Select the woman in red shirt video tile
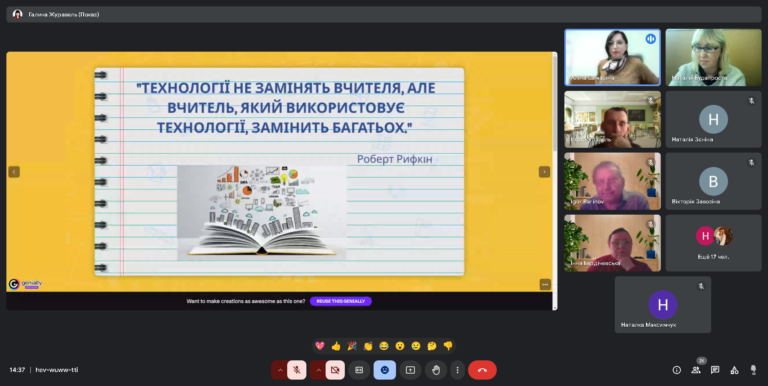The width and height of the screenshot is (768, 386). (612, 243)
